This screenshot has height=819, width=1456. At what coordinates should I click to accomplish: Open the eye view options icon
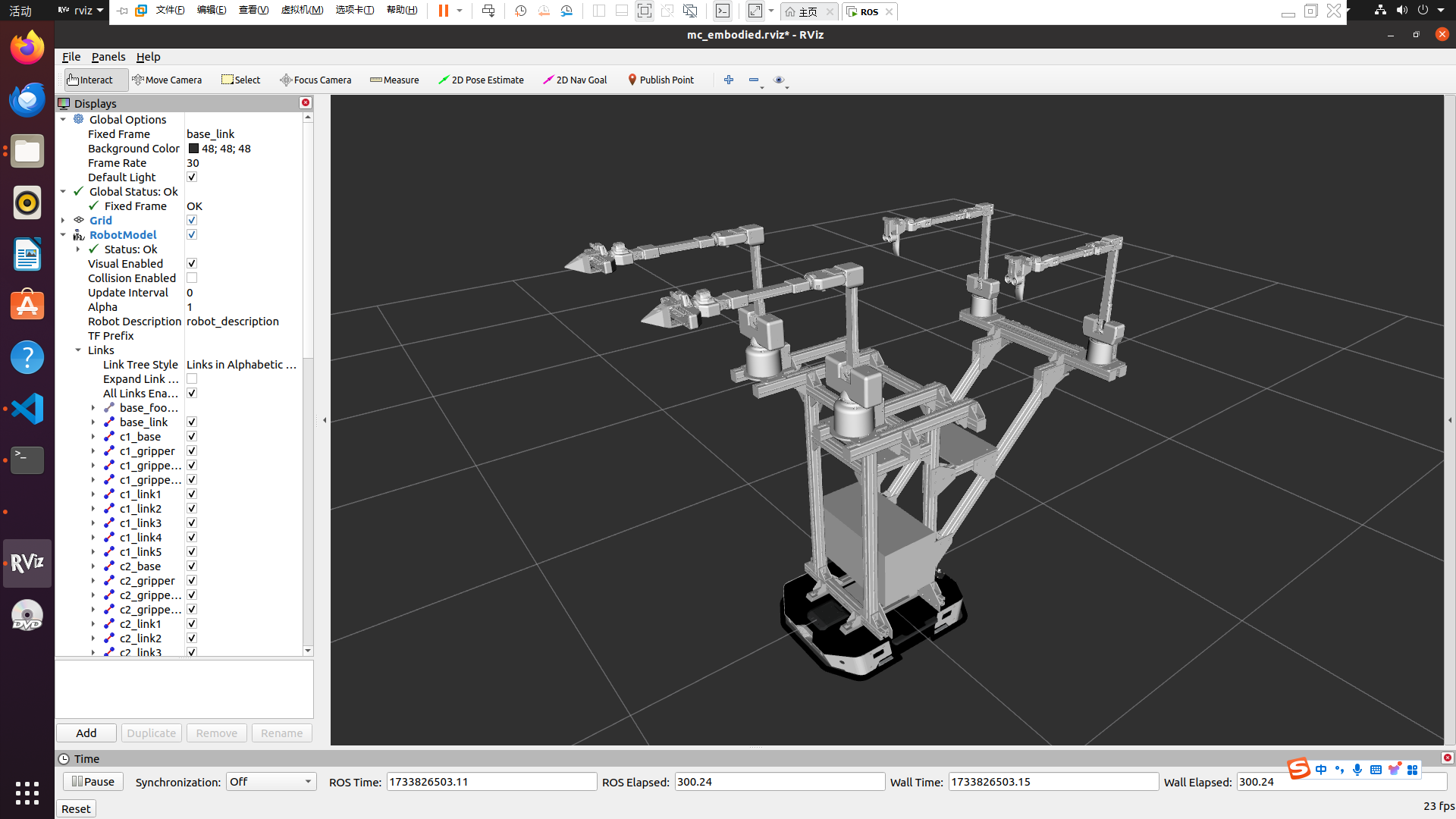779,80
